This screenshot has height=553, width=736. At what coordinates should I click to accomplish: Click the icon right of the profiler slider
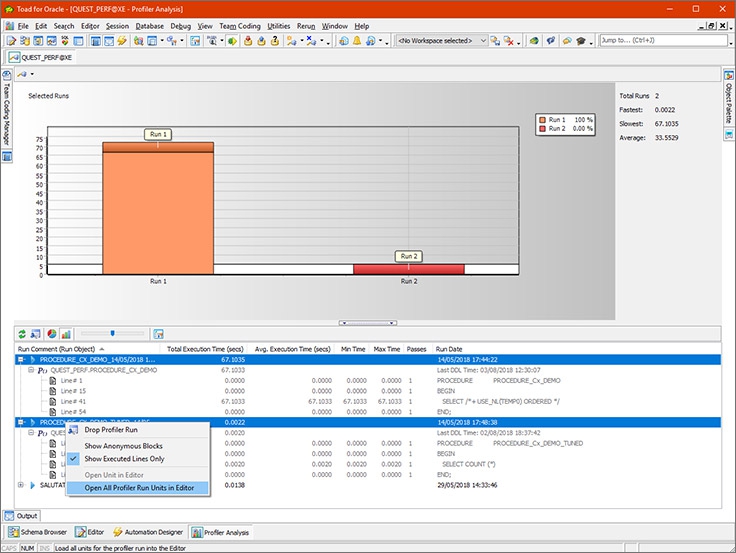pos(158,333)
